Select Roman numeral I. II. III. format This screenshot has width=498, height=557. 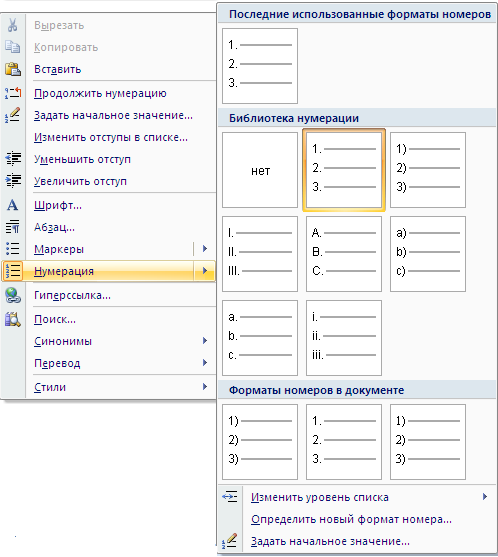pos(260,254)
